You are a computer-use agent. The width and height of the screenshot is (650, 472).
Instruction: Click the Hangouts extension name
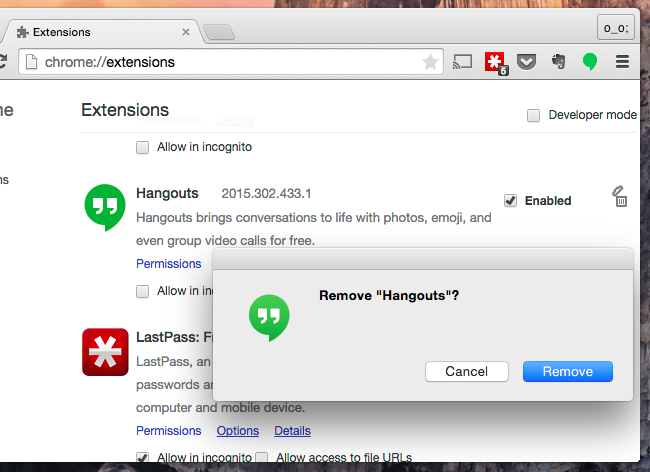pos(167,194)
